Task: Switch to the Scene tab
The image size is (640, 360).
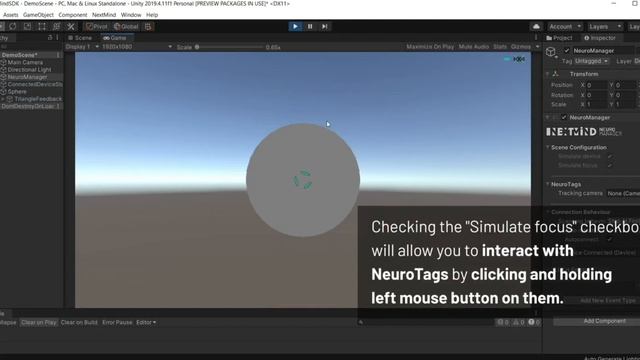Action: (x=80, y=38)
